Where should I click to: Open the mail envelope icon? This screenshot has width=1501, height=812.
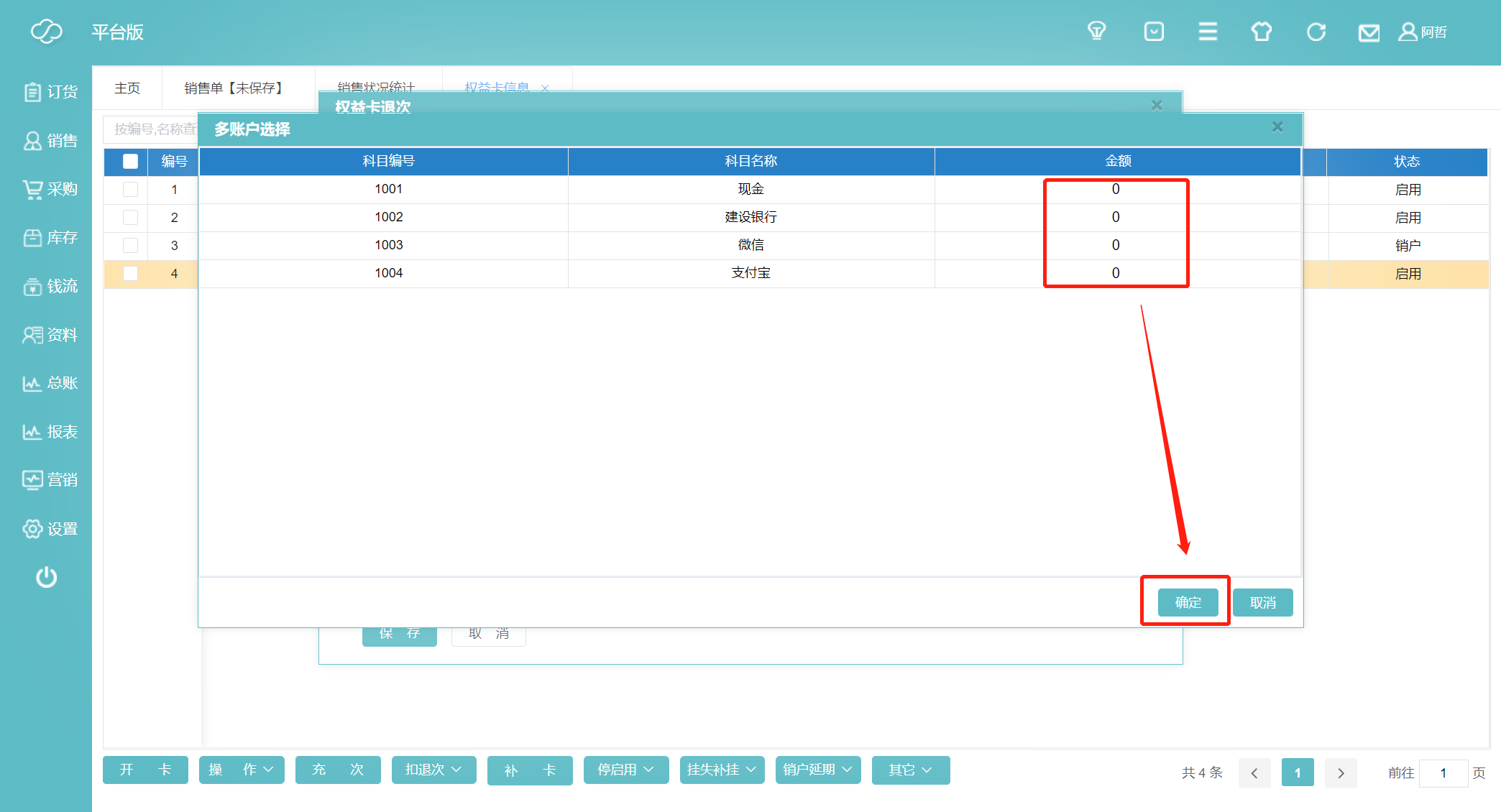[1369, 32]
